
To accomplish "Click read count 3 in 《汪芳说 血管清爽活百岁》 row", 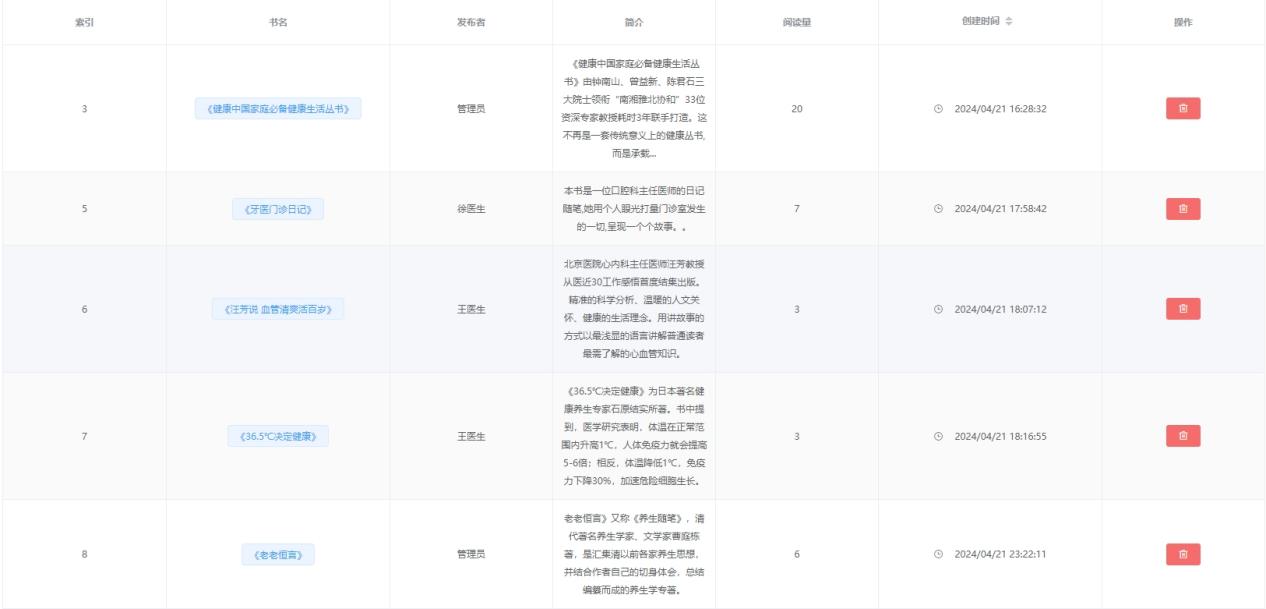I will [796, 309].
